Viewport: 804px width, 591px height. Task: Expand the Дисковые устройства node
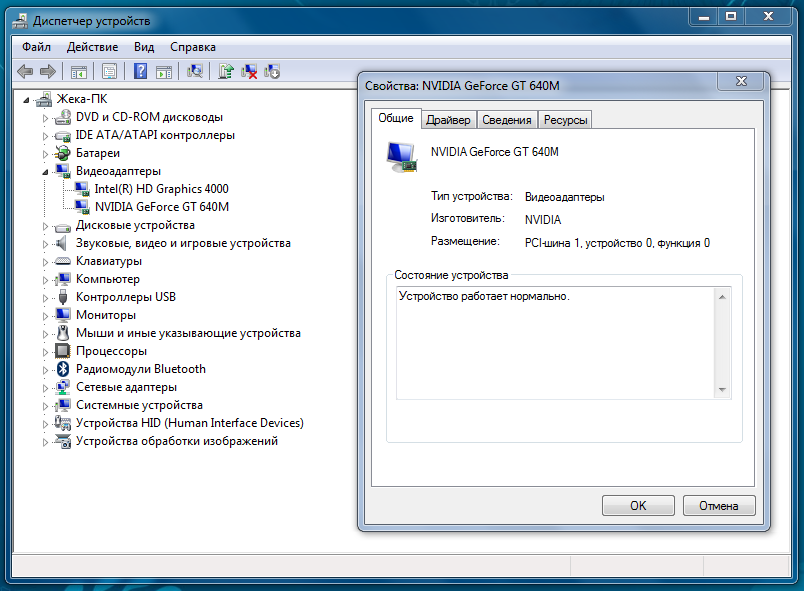(x=45, y=226)
